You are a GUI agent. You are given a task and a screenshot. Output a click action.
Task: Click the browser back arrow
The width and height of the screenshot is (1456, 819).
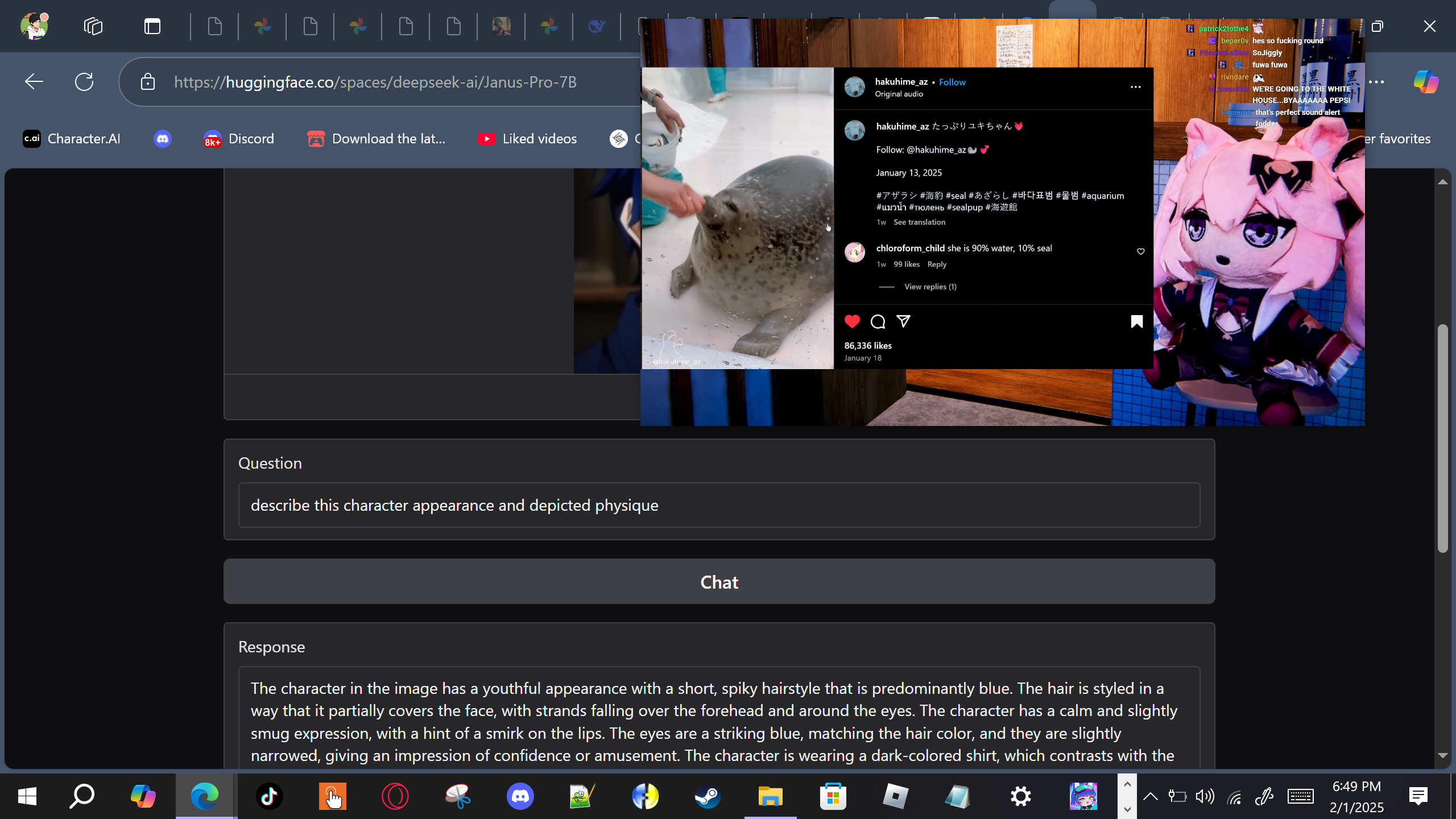point(34,82)
